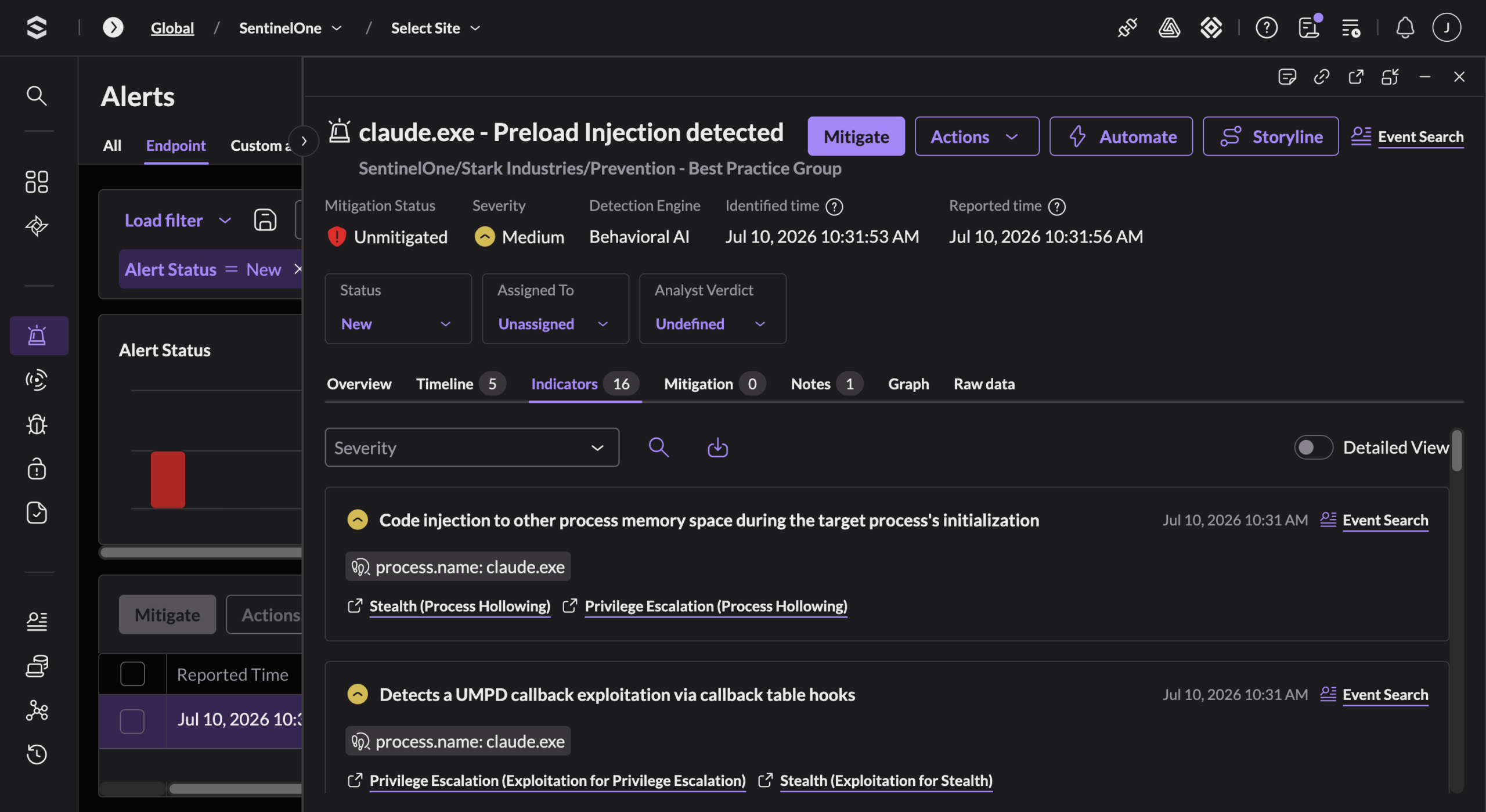Screen dimensions: 1486x812
Task: Switch to the Raw data tab
Action: (984, 384)
